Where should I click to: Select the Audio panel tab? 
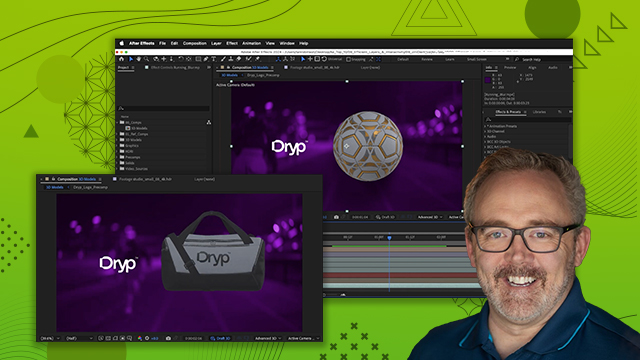(x=553, y=67)
